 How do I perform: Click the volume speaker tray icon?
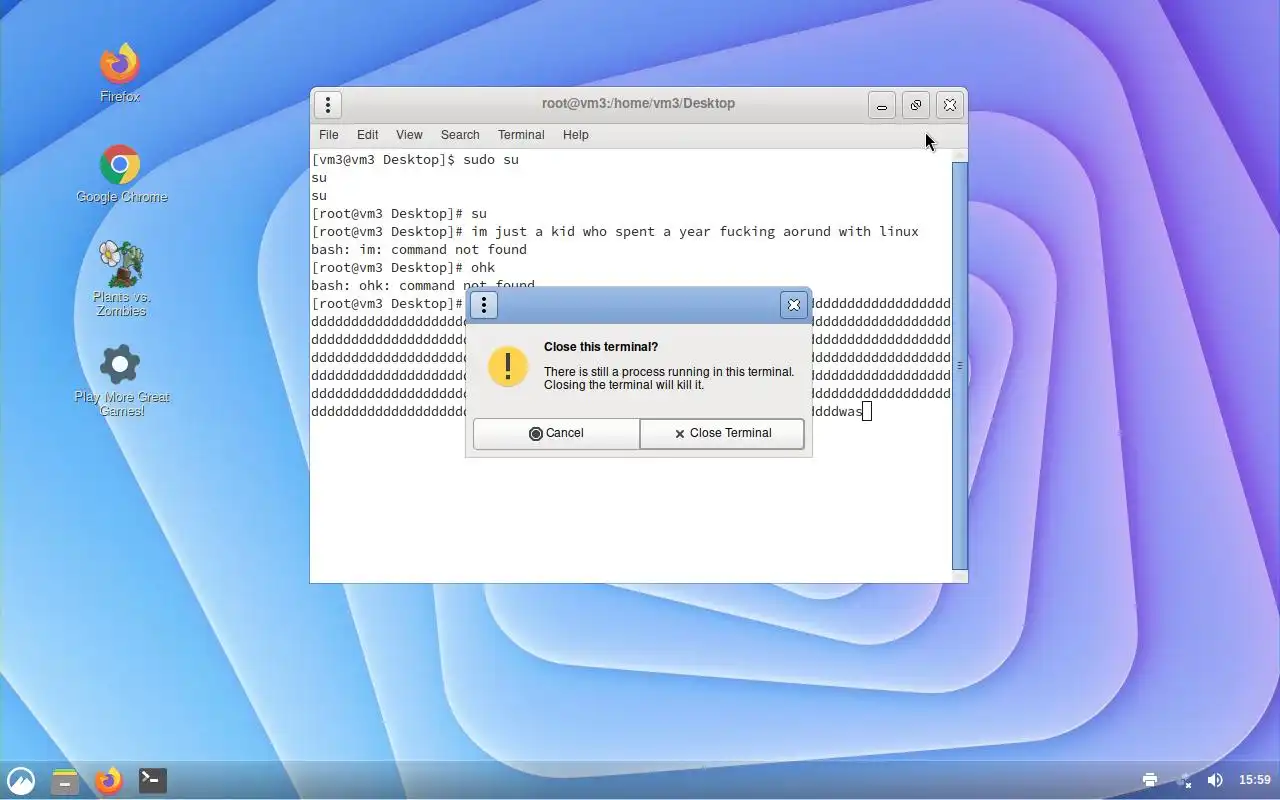(x=1215, y=780)
